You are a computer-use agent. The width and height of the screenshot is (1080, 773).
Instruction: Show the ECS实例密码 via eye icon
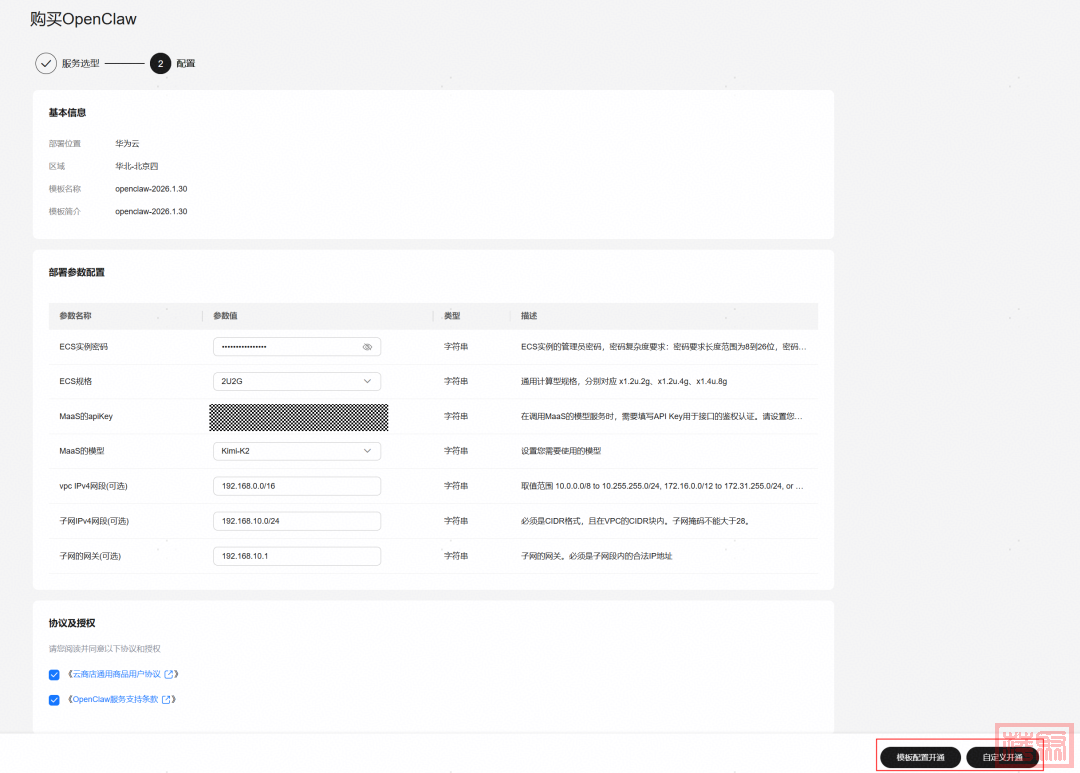[x=367, y=347]
